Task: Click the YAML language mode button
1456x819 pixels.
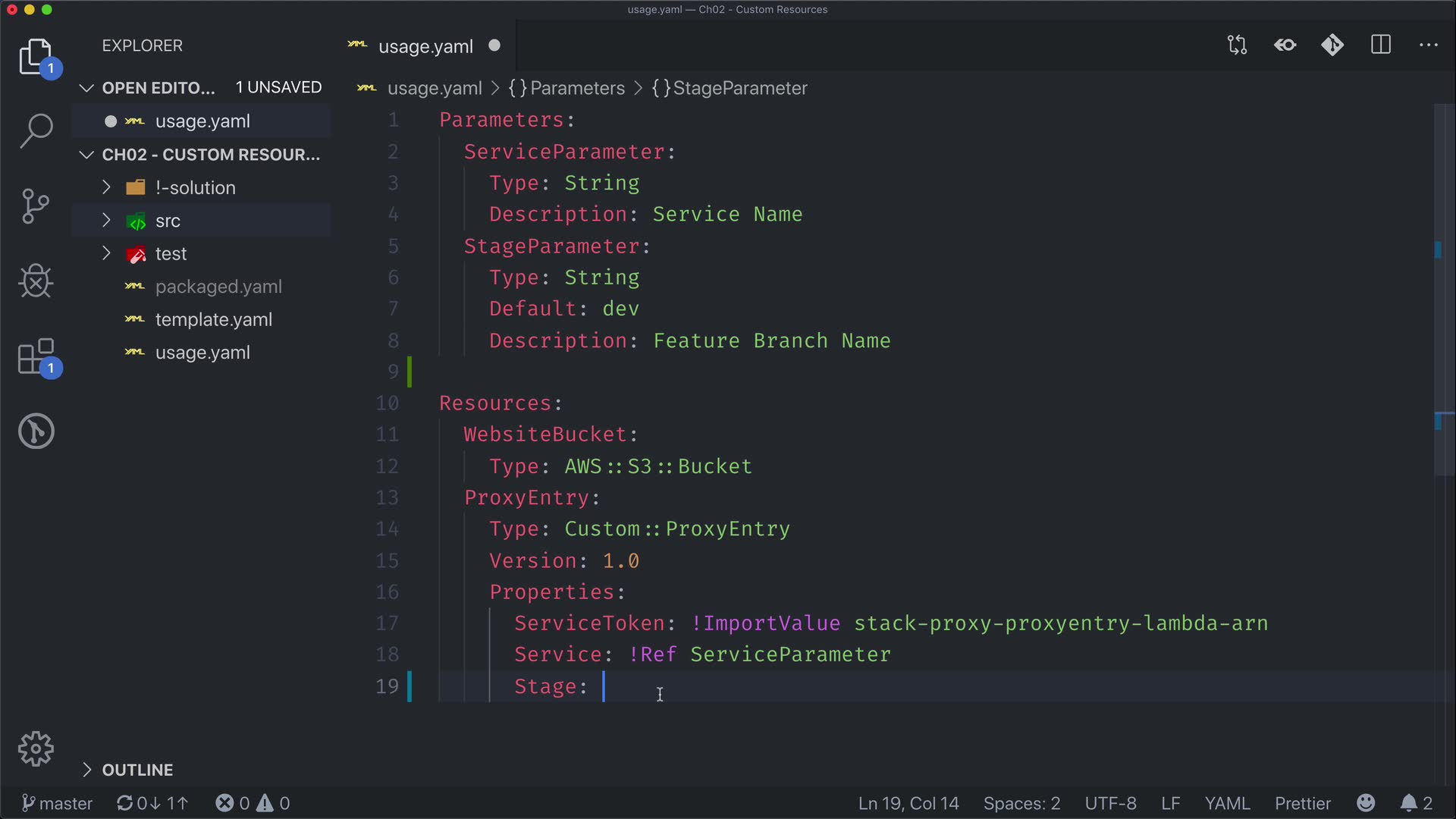Action: tap(1226, 803)
